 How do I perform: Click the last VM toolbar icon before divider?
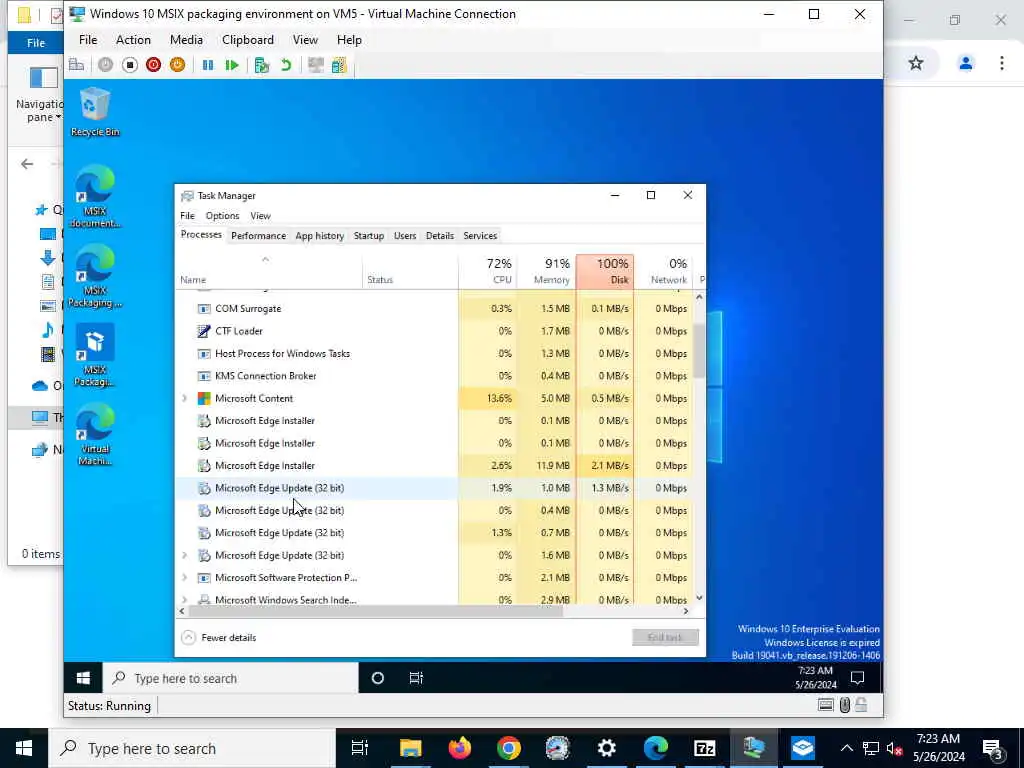pos(338,65)
